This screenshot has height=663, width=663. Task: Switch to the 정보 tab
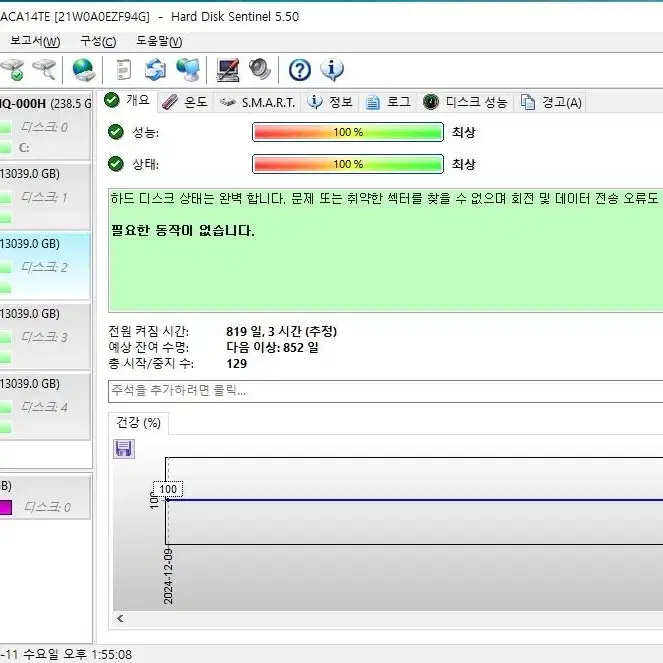point(330,102)
